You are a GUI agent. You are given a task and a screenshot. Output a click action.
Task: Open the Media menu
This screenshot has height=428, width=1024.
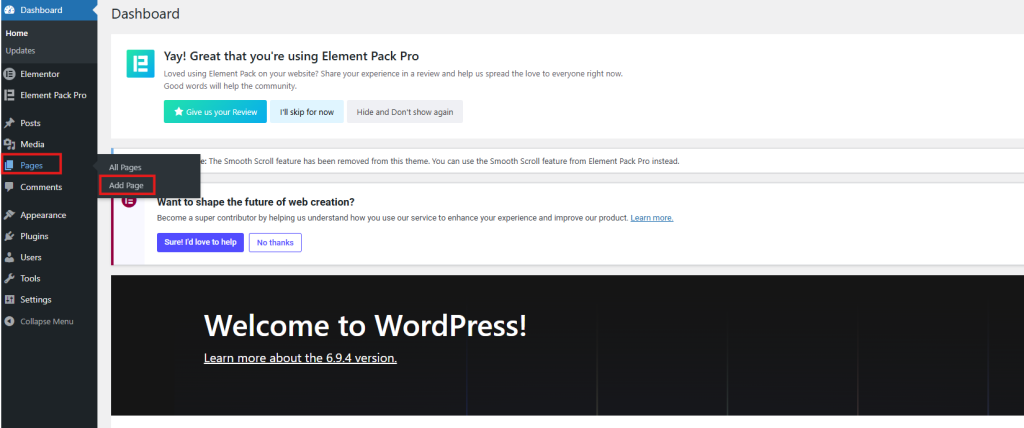click(x=48, y=144)
